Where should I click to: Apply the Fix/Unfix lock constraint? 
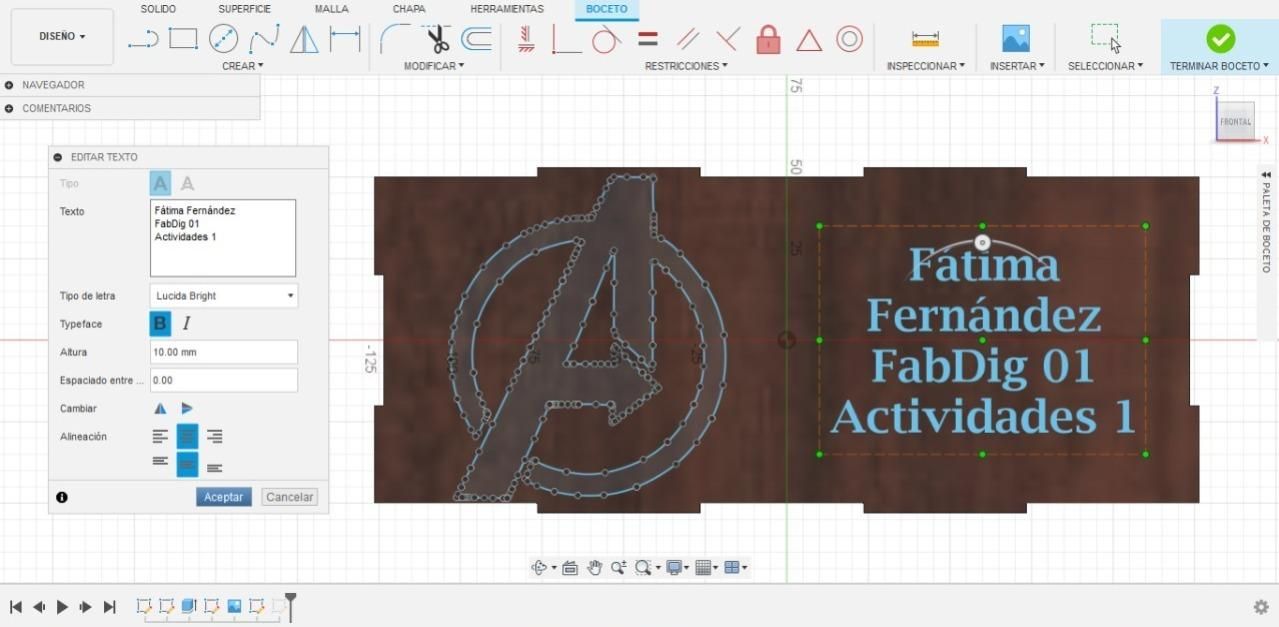(x=768, y=39)
